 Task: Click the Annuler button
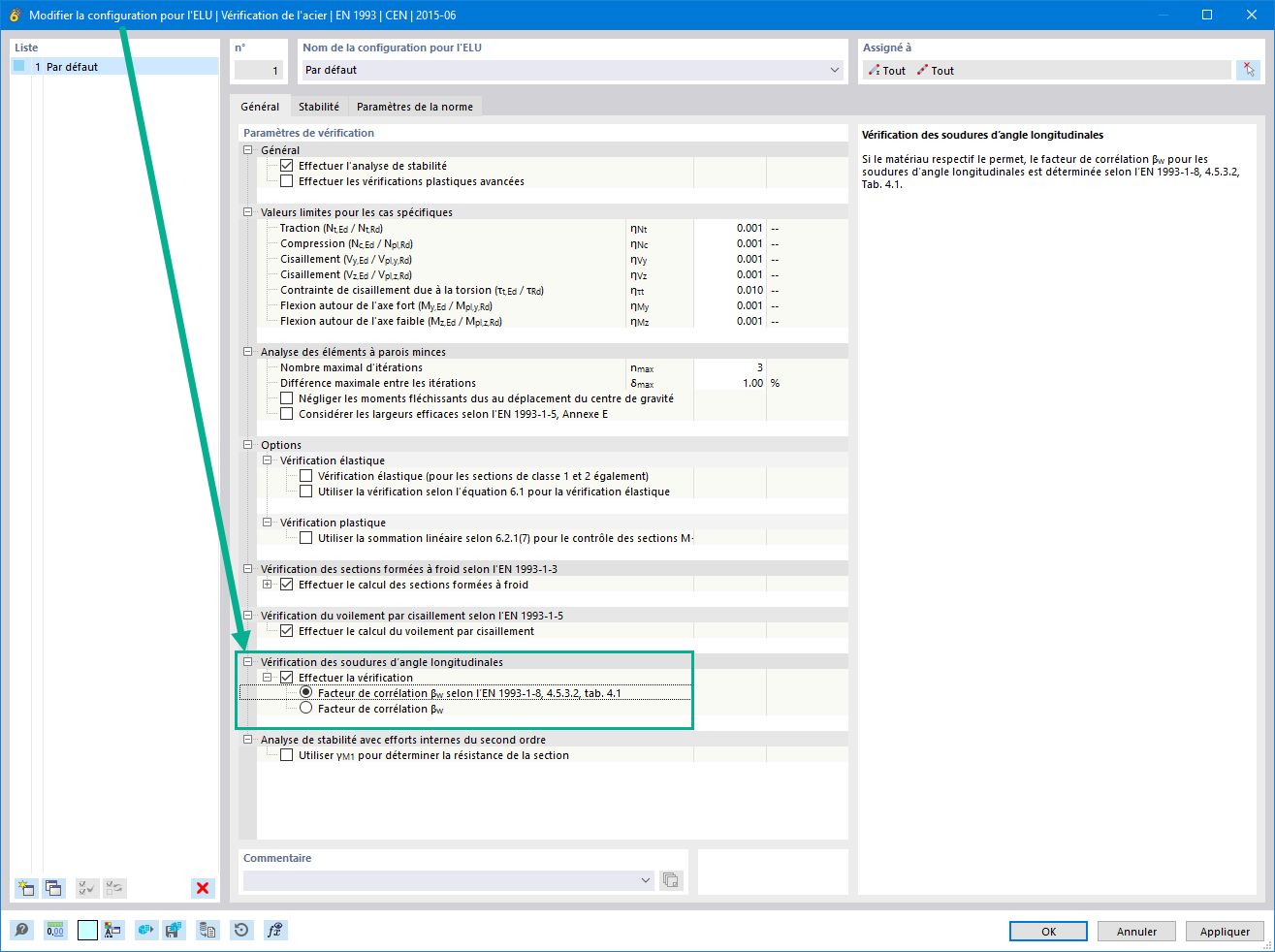(1136, 932)
